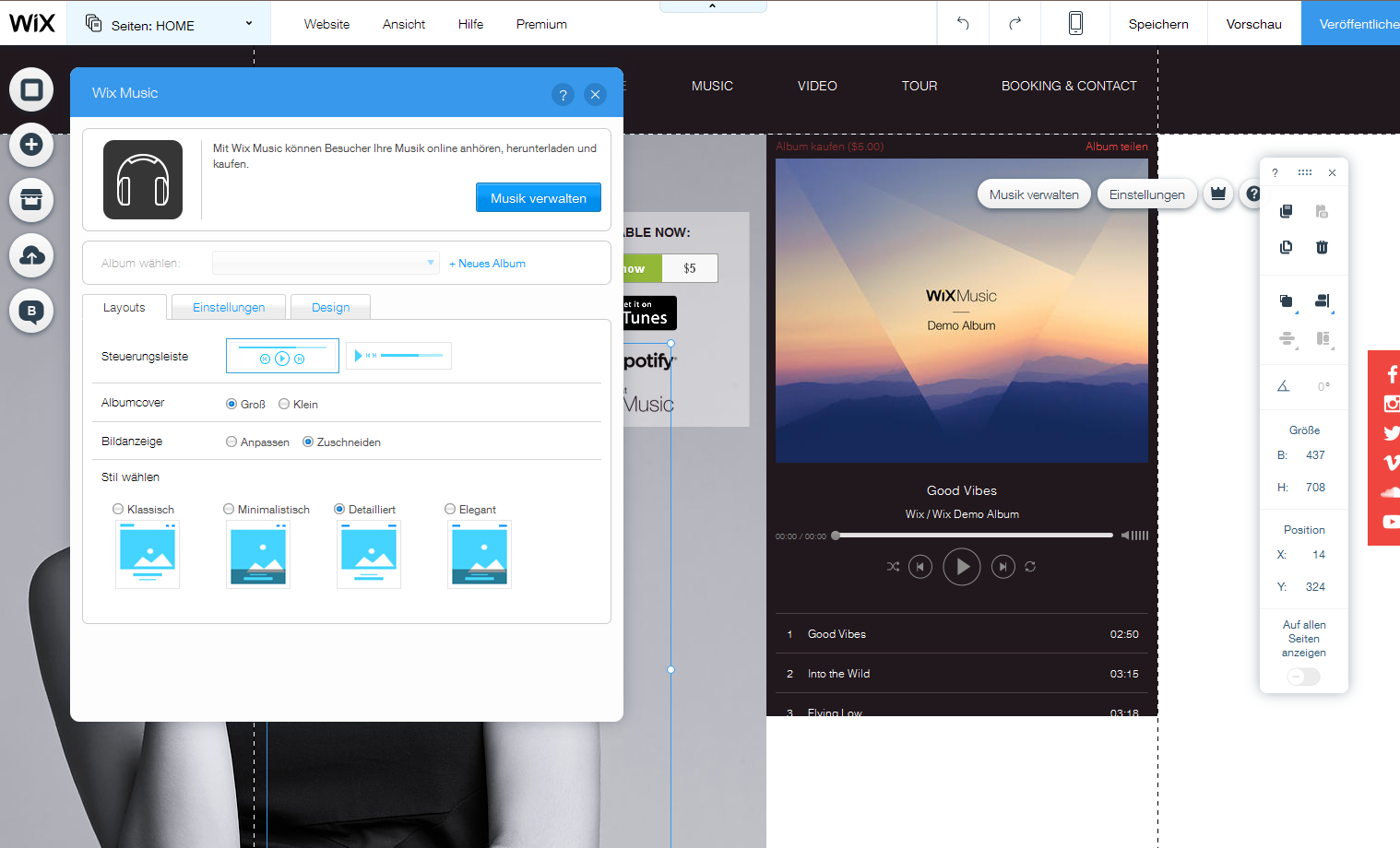Toggle repeat in music player
Viewport: 1400px width, 848px height.
1030,567
